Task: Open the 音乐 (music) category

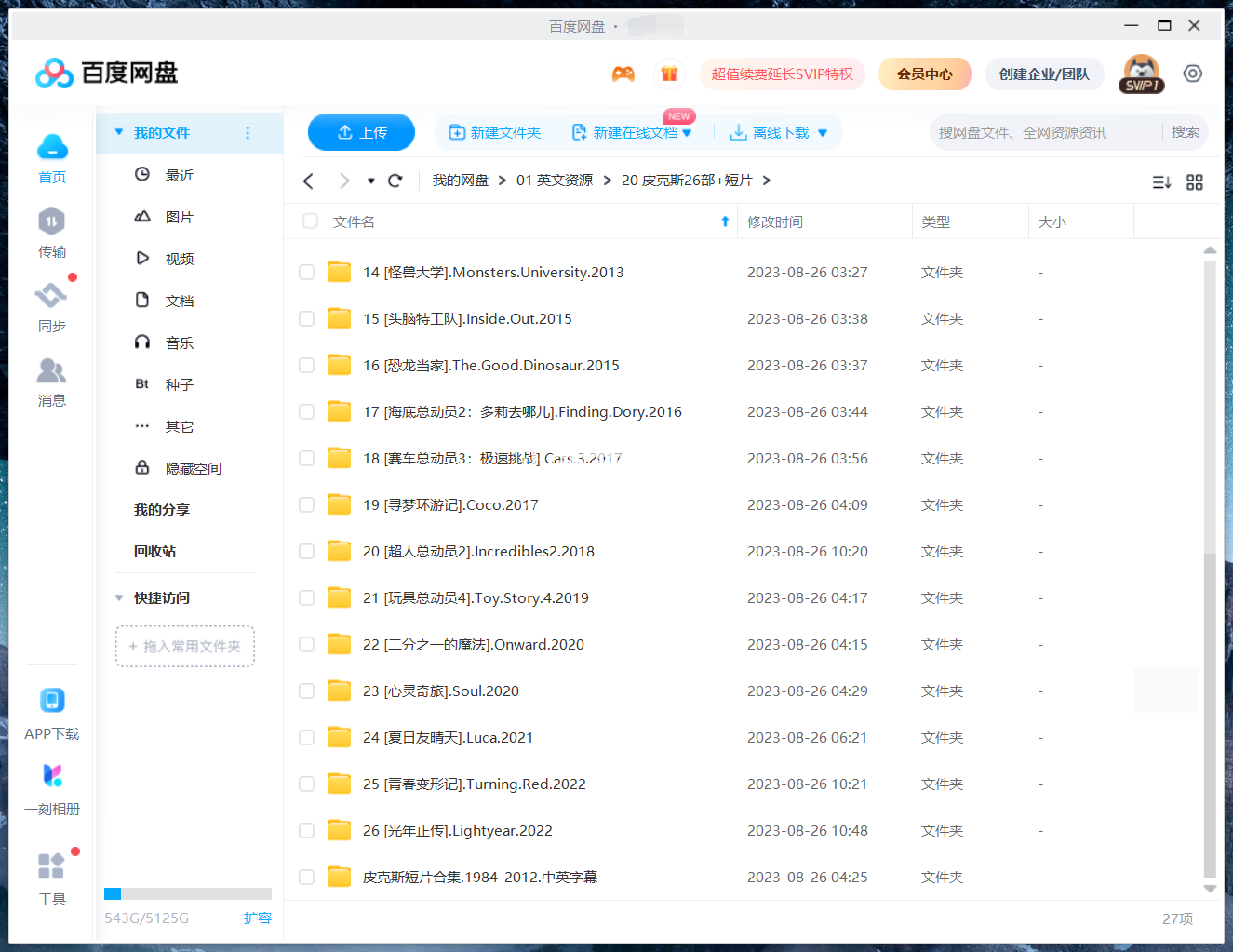Action: coord(179,342)
